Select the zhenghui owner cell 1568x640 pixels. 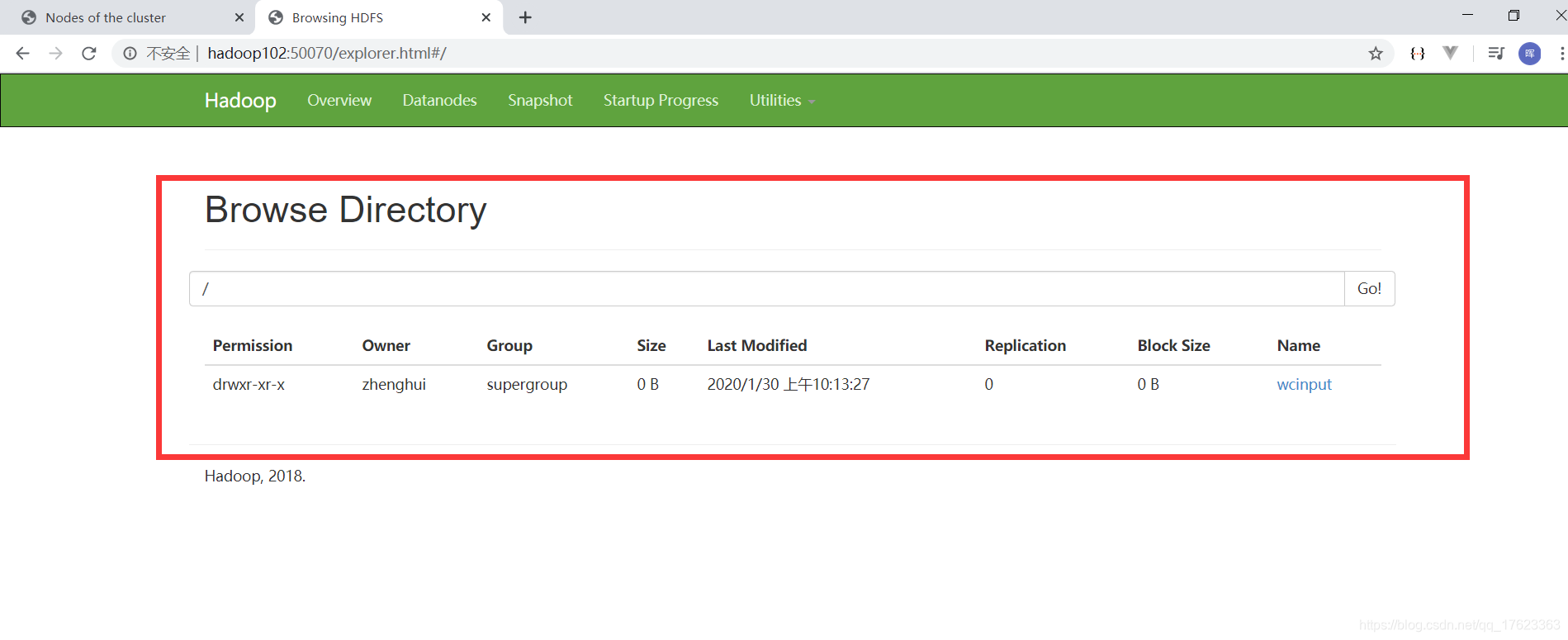pos(394,385)
